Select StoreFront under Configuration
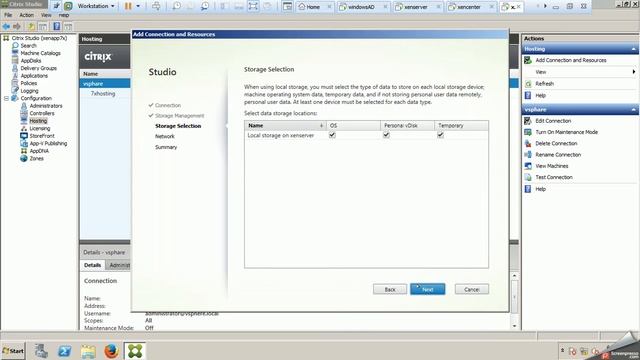The width and height of the screenshot is (640, 360). coord(42,136)
